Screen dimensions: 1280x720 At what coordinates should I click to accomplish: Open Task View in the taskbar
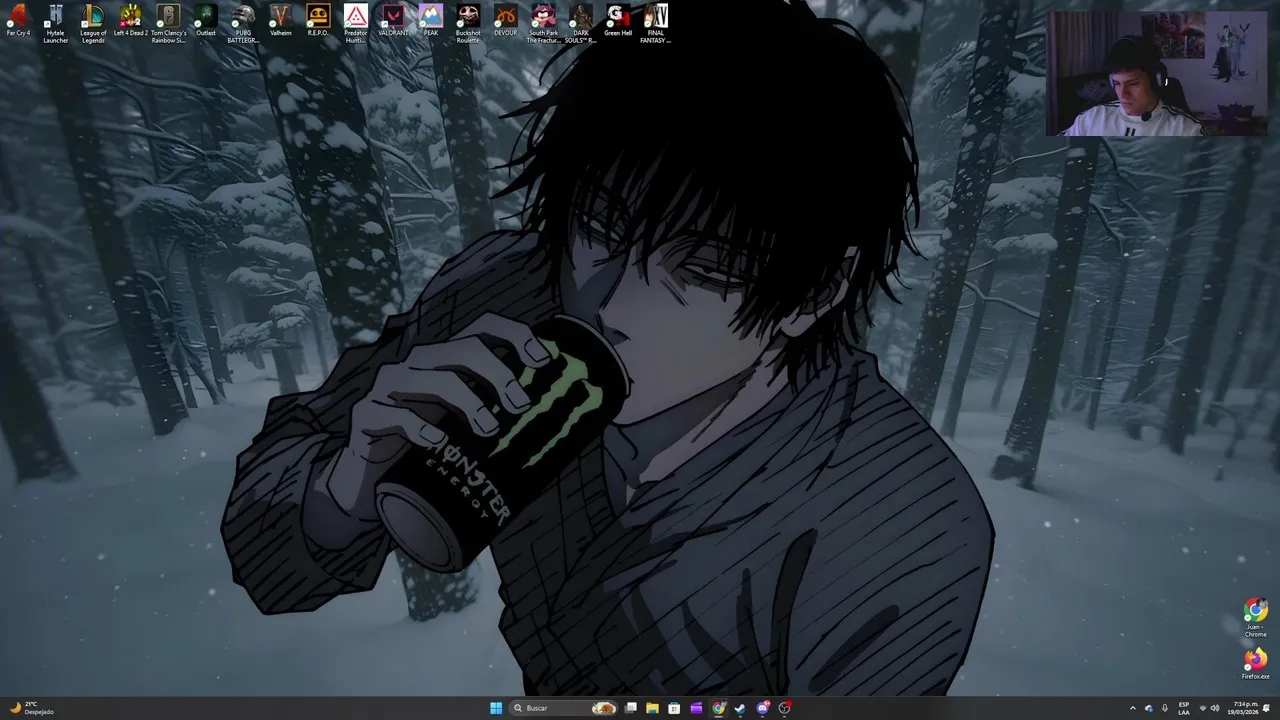(631, 708)
